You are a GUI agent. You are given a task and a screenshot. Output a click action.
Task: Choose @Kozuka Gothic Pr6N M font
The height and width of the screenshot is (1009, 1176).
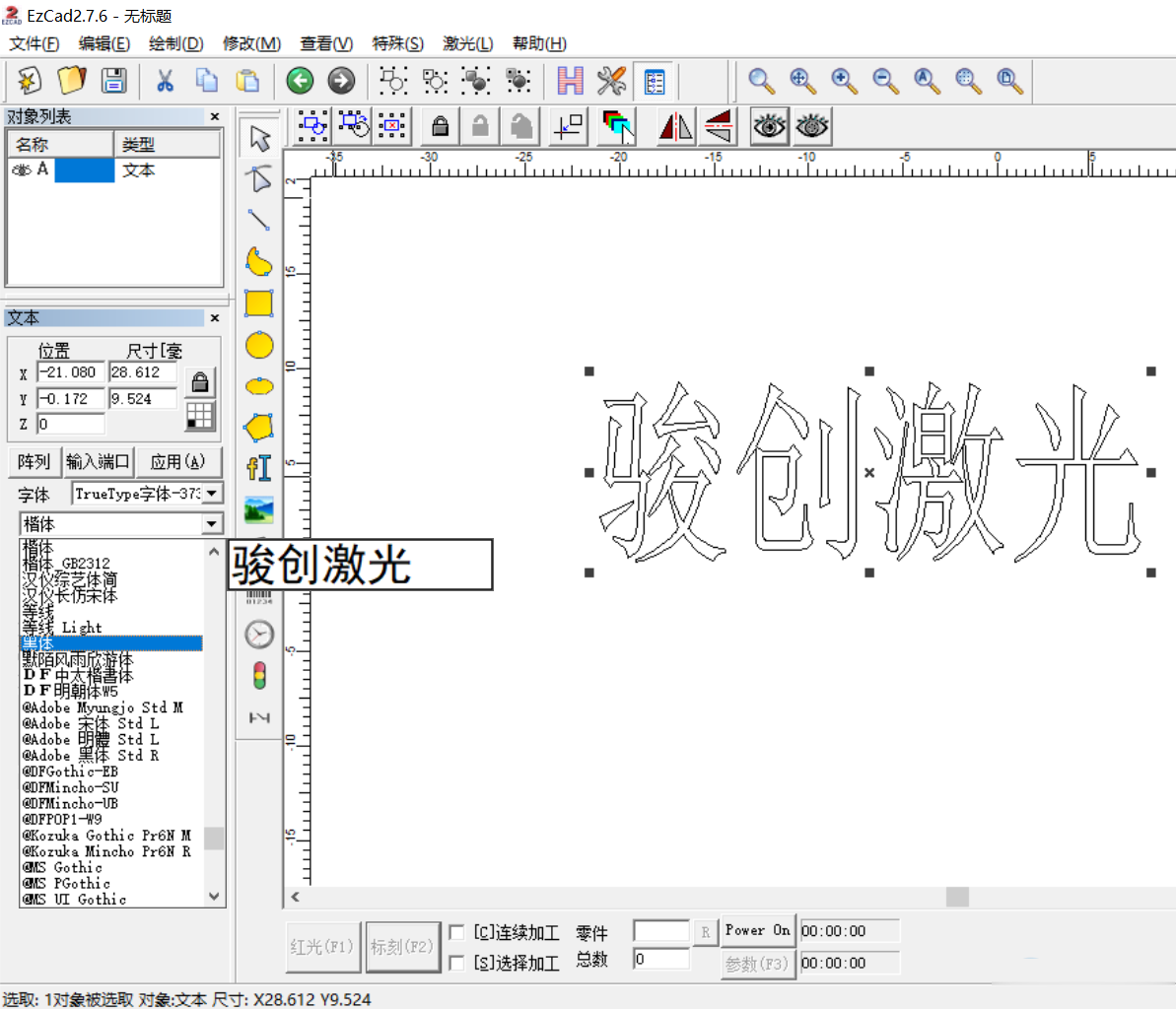(111, 836)
